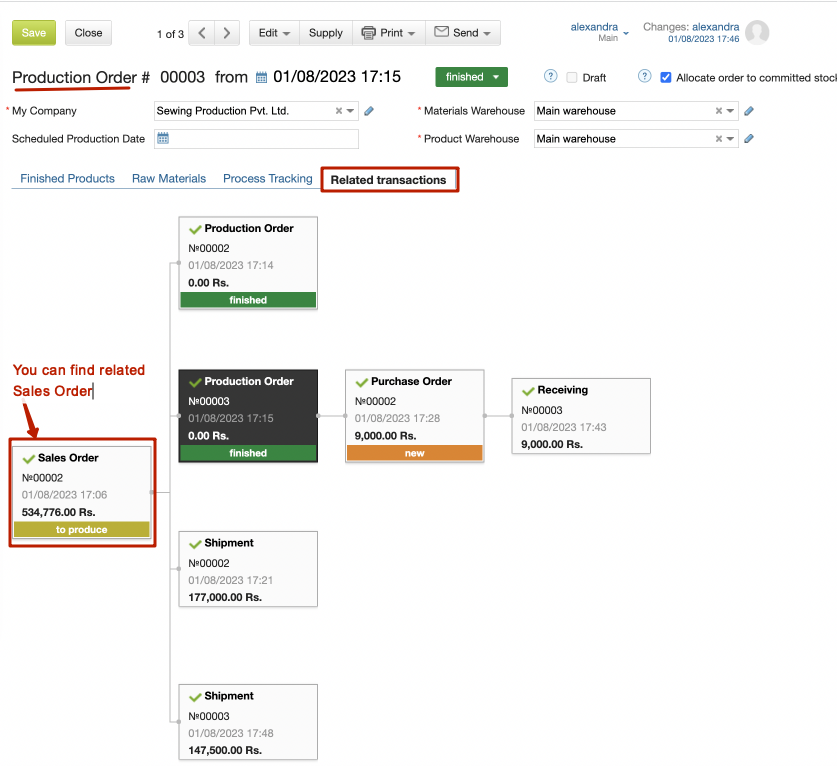
Task: Click checkmark icon on Sales Order card
Action: tap(29, 459)
